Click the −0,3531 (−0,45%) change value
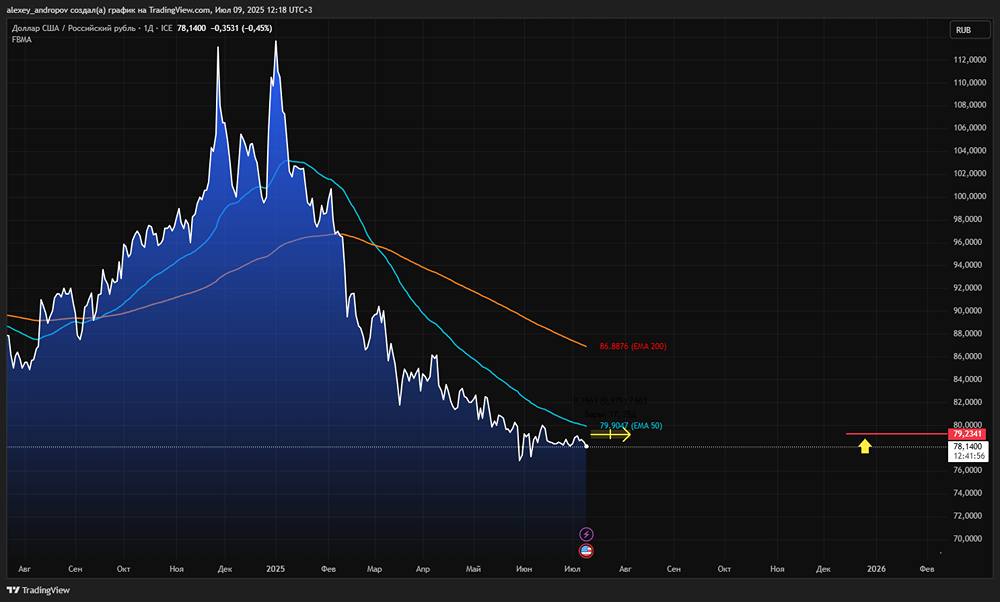1000x602 pixels. pos(242,28)
